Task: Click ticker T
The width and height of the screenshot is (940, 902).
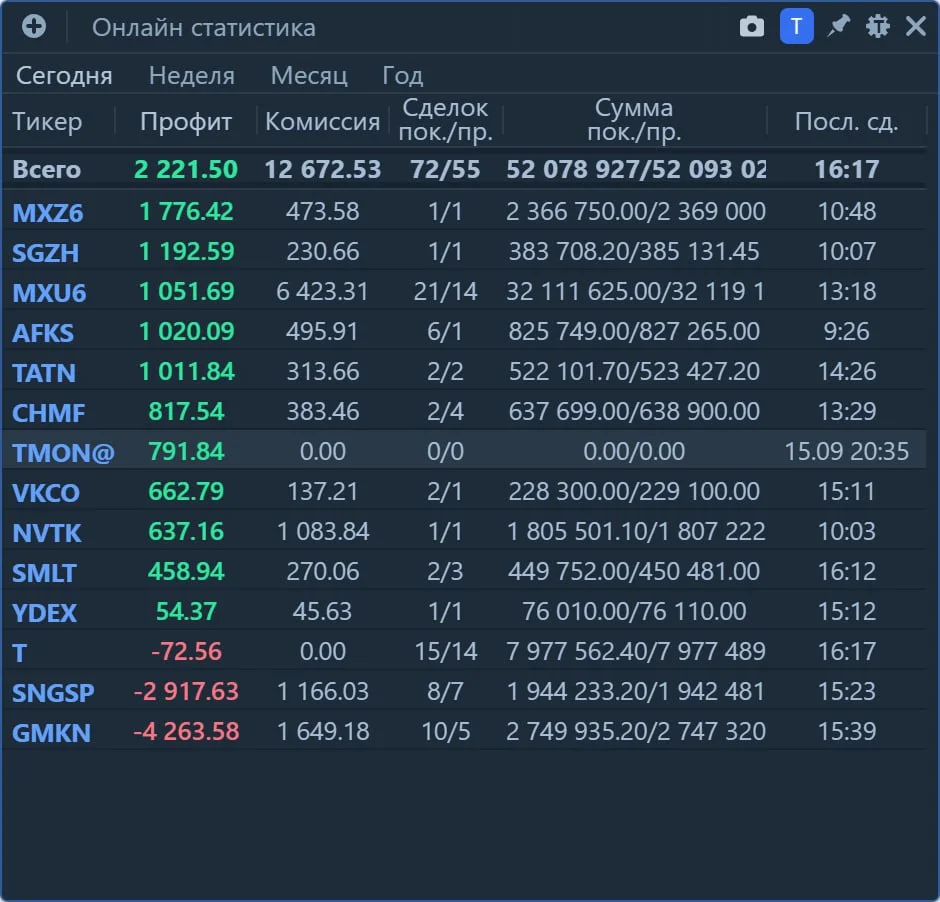Action: point(19,653)
